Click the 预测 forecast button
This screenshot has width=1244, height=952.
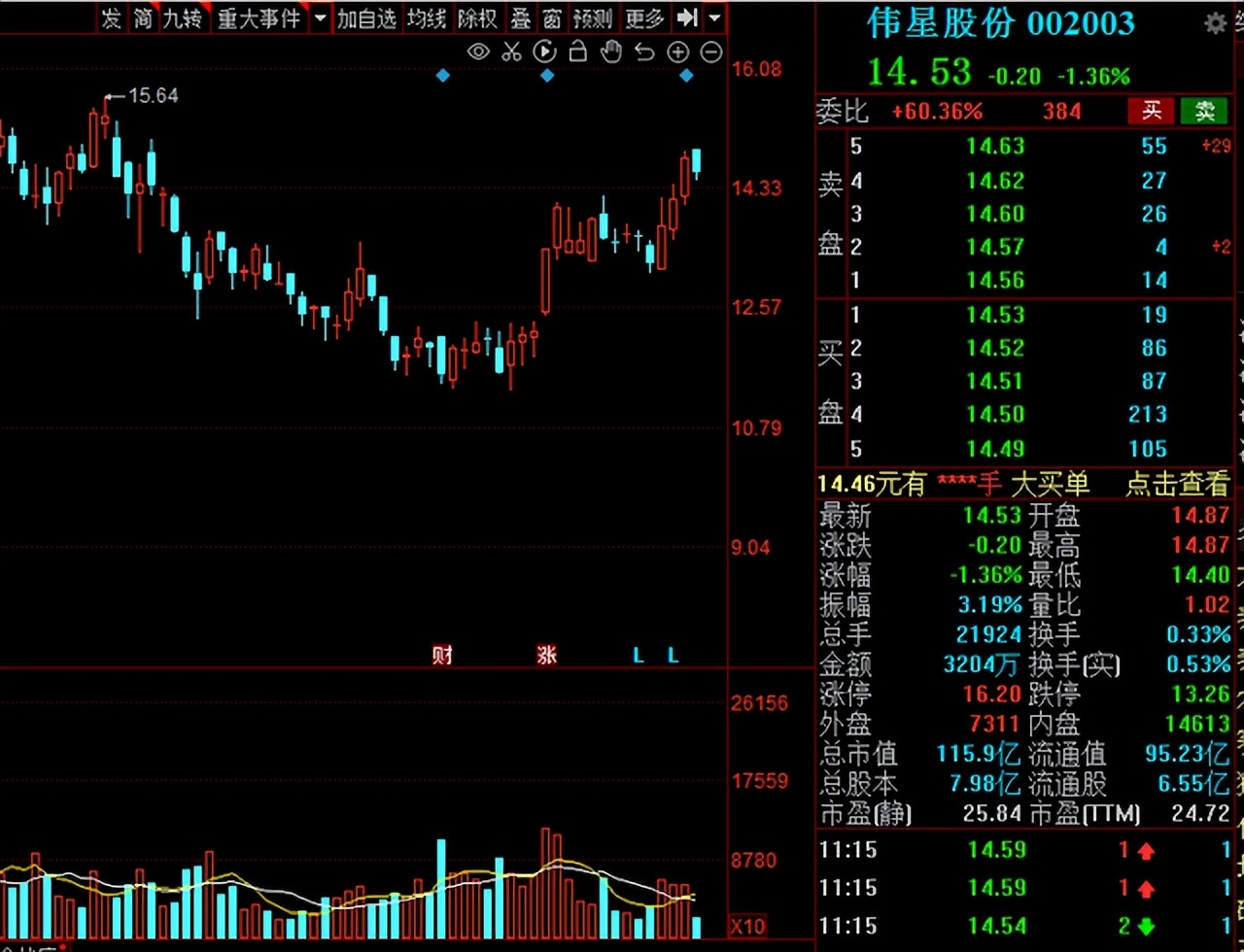click(592, 17)
